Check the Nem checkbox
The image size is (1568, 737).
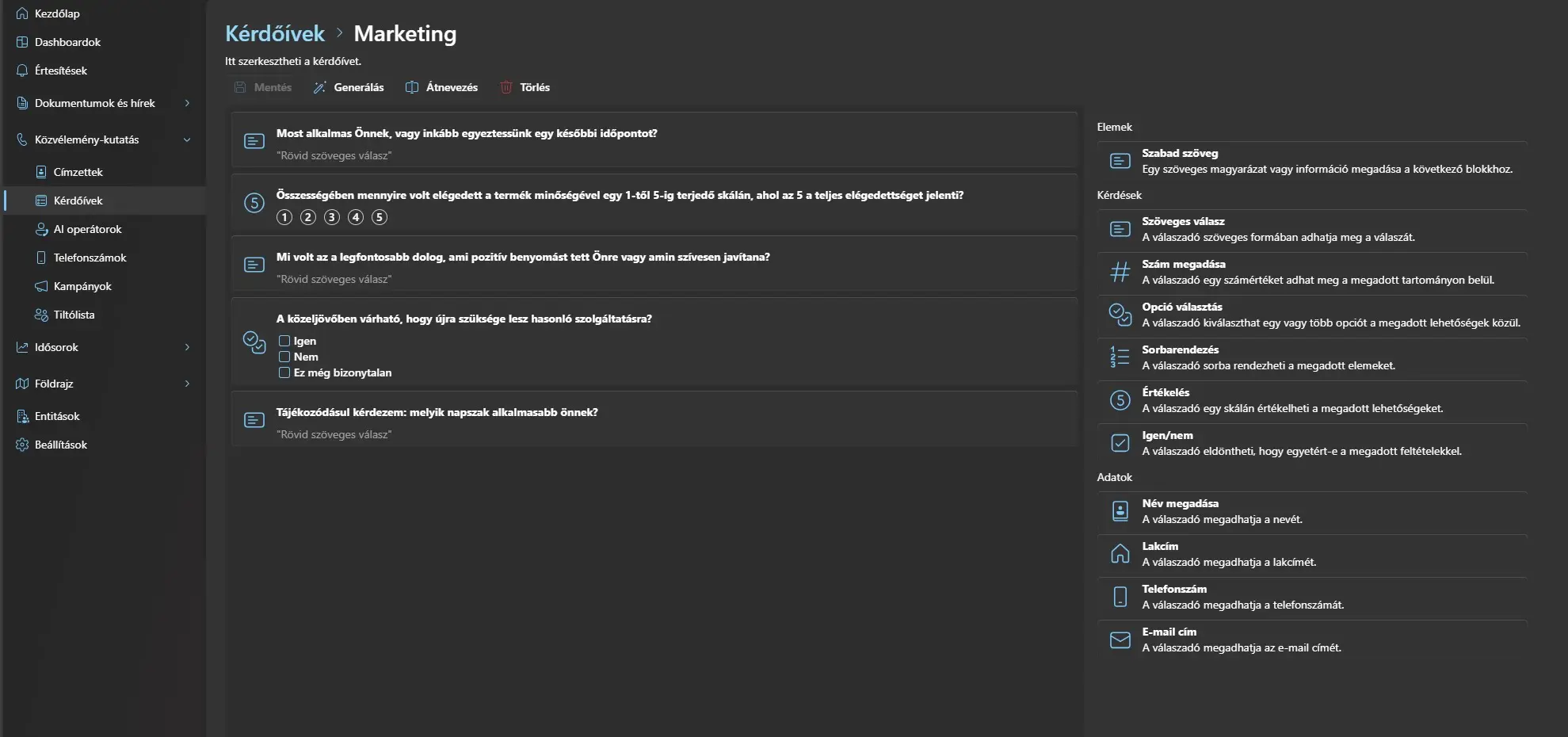point(284,357)
